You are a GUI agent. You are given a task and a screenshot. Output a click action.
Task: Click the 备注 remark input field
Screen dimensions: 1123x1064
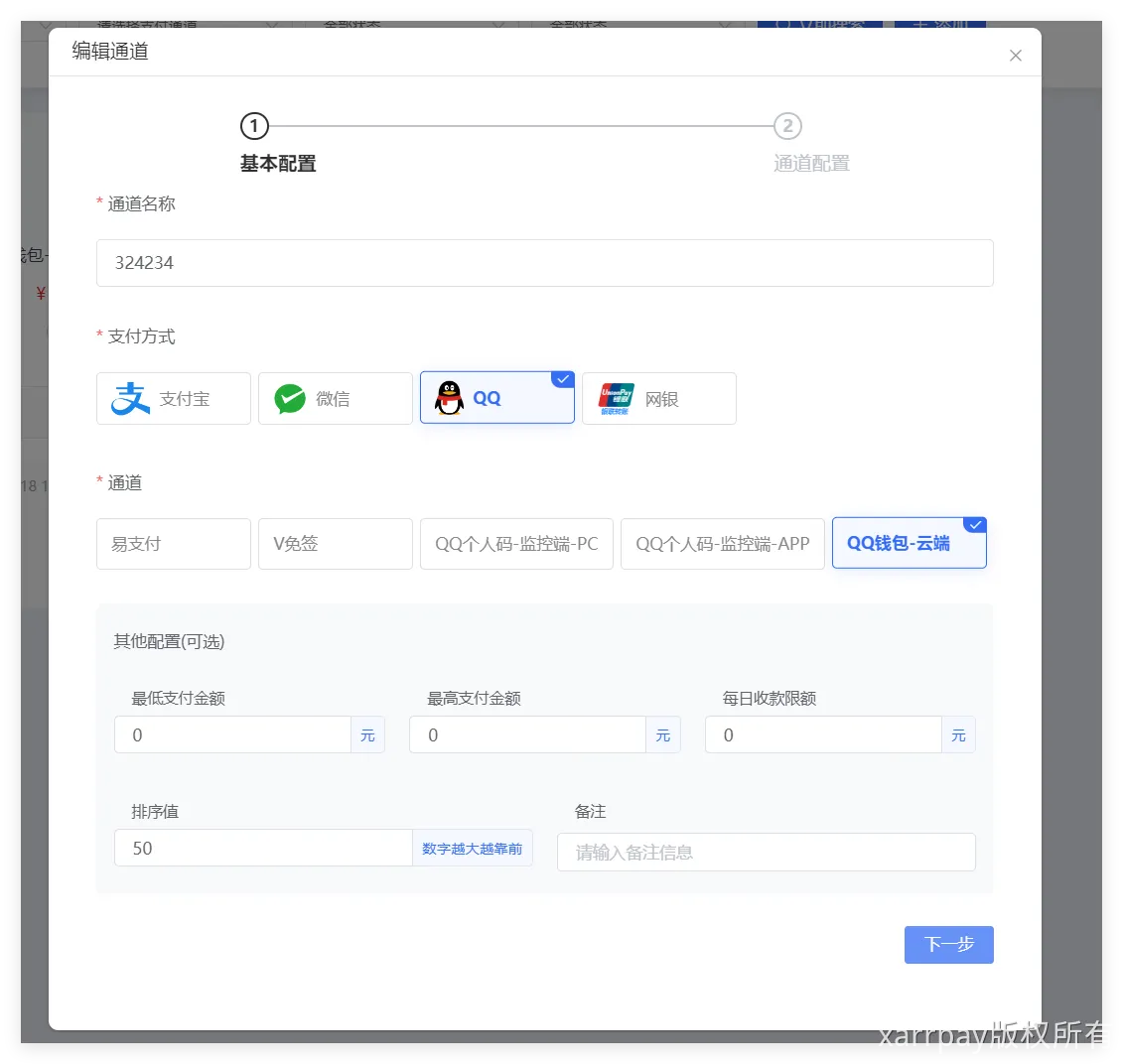766,852
